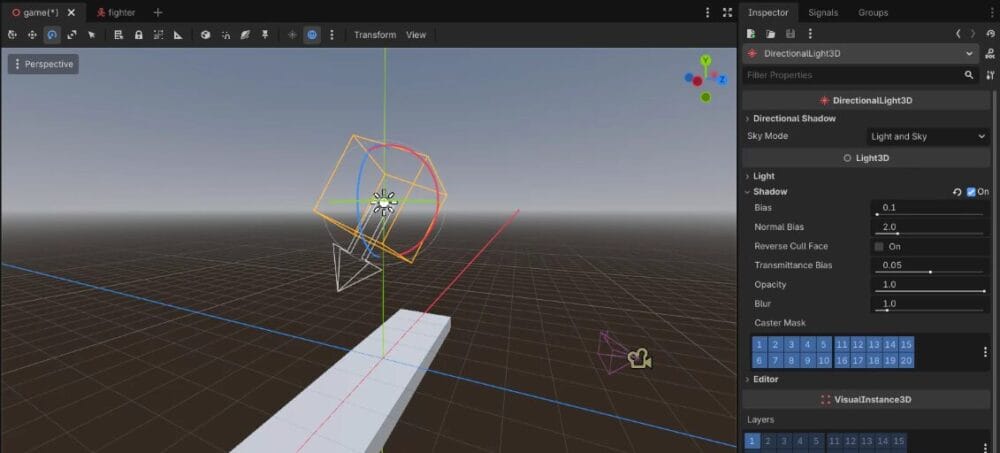Toggle VisualInstance3D Layers bit 1

pyautogui.click(x=752, y=441)
